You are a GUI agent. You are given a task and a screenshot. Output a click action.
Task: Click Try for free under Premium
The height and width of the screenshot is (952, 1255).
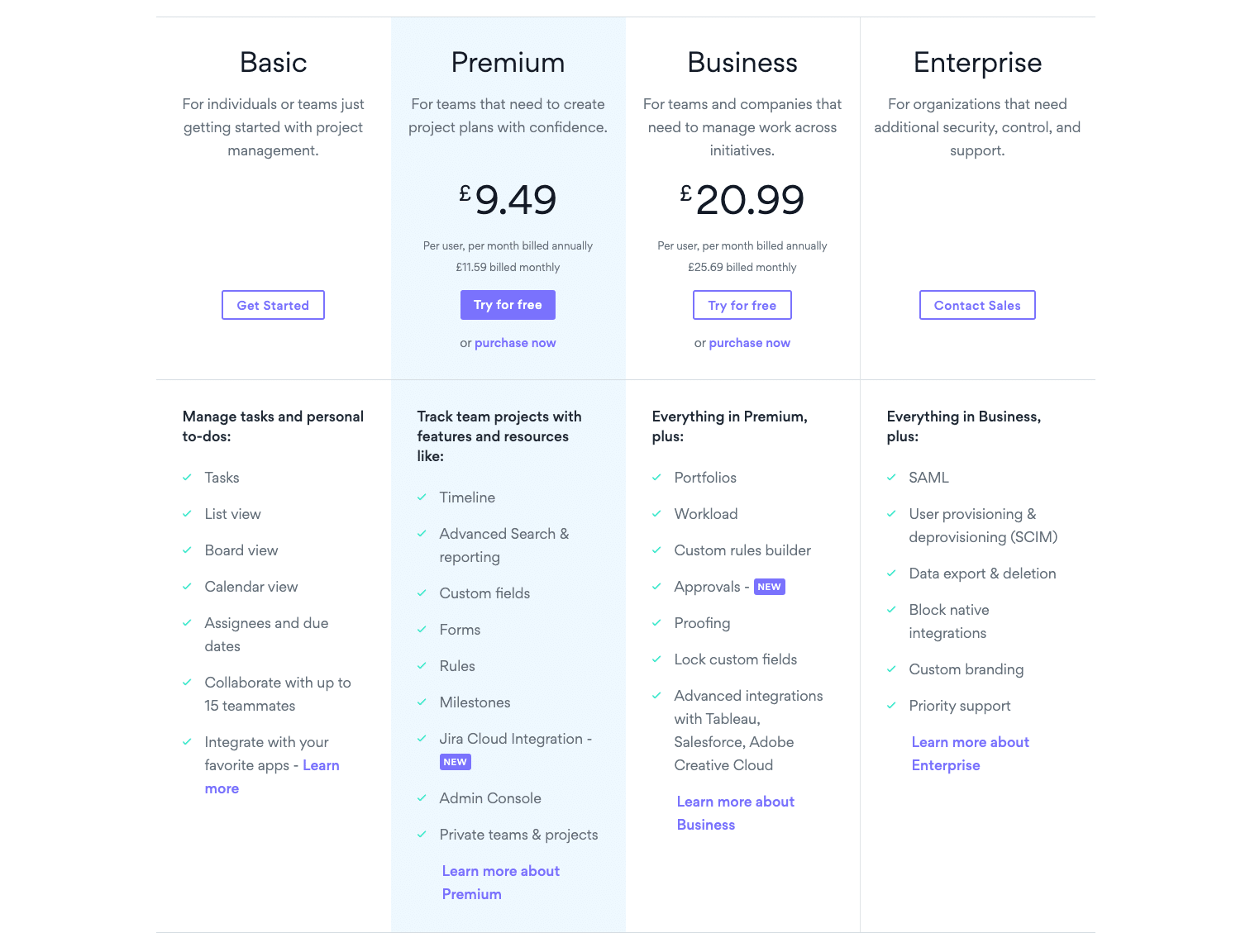click(x=508, y=305)
